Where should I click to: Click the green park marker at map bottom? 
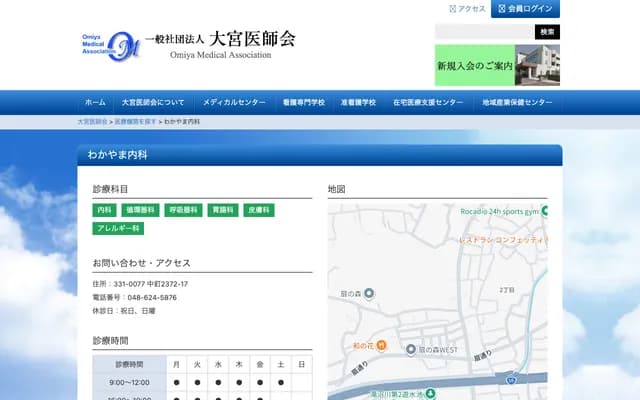430,393
